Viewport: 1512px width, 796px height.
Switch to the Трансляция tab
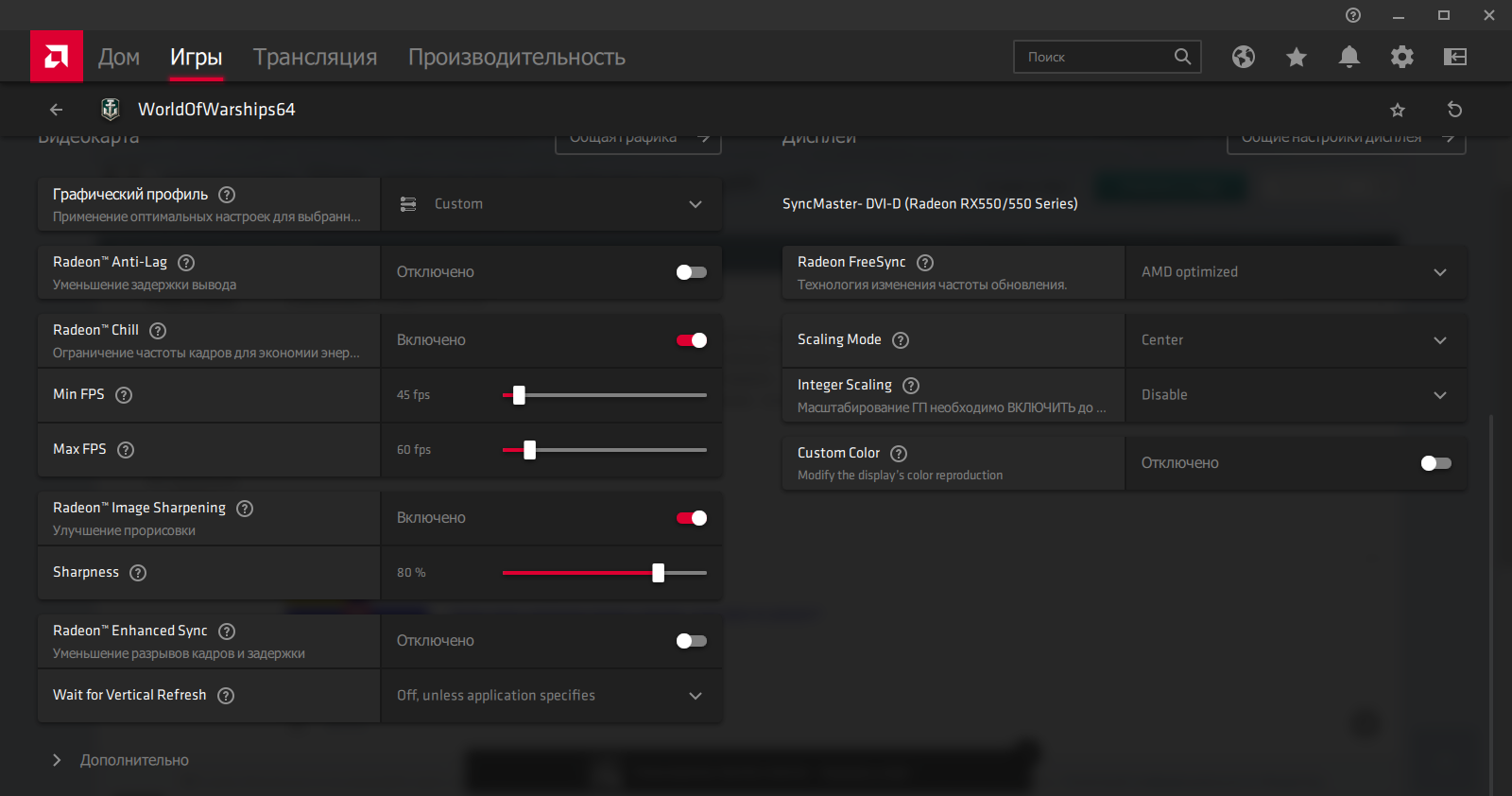pyautogui.click(x=316, y=57)
